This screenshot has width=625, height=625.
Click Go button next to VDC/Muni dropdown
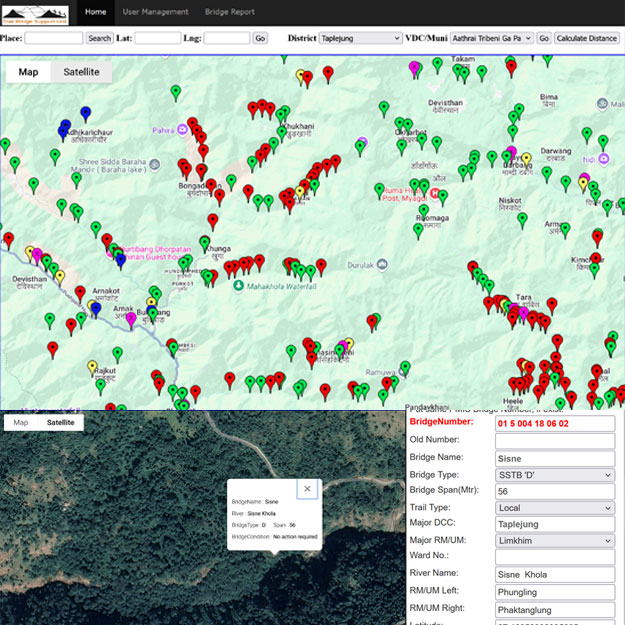[544, 38]
